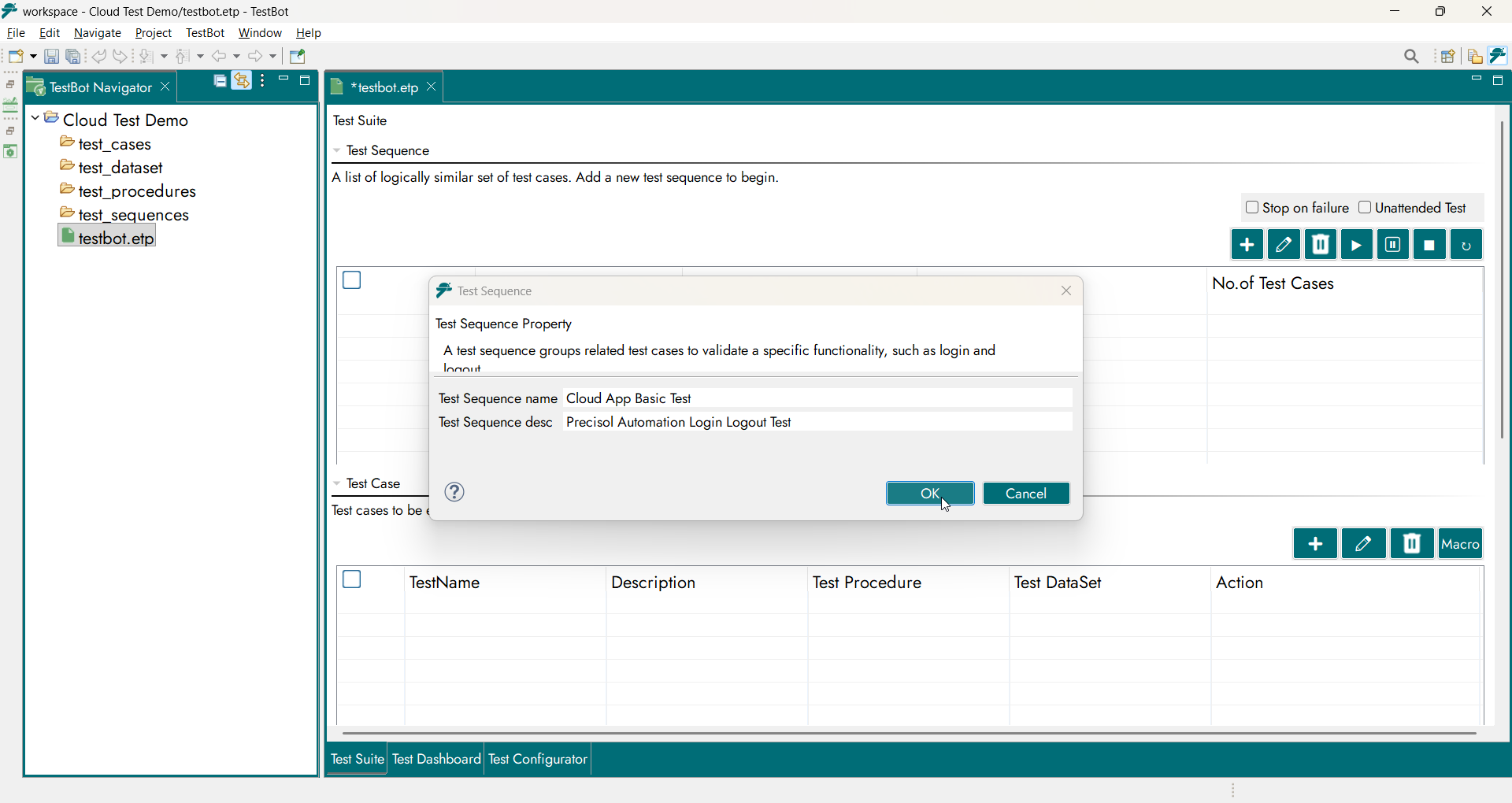Click the edit test sequence pencil icon

(x=1284, y=245)
